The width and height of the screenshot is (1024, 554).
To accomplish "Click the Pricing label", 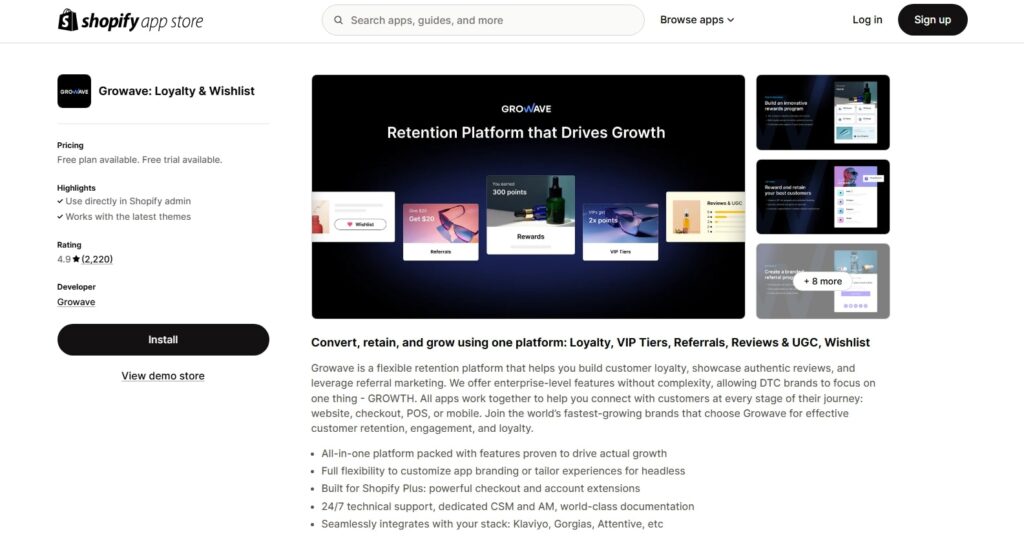I will 70,145.
